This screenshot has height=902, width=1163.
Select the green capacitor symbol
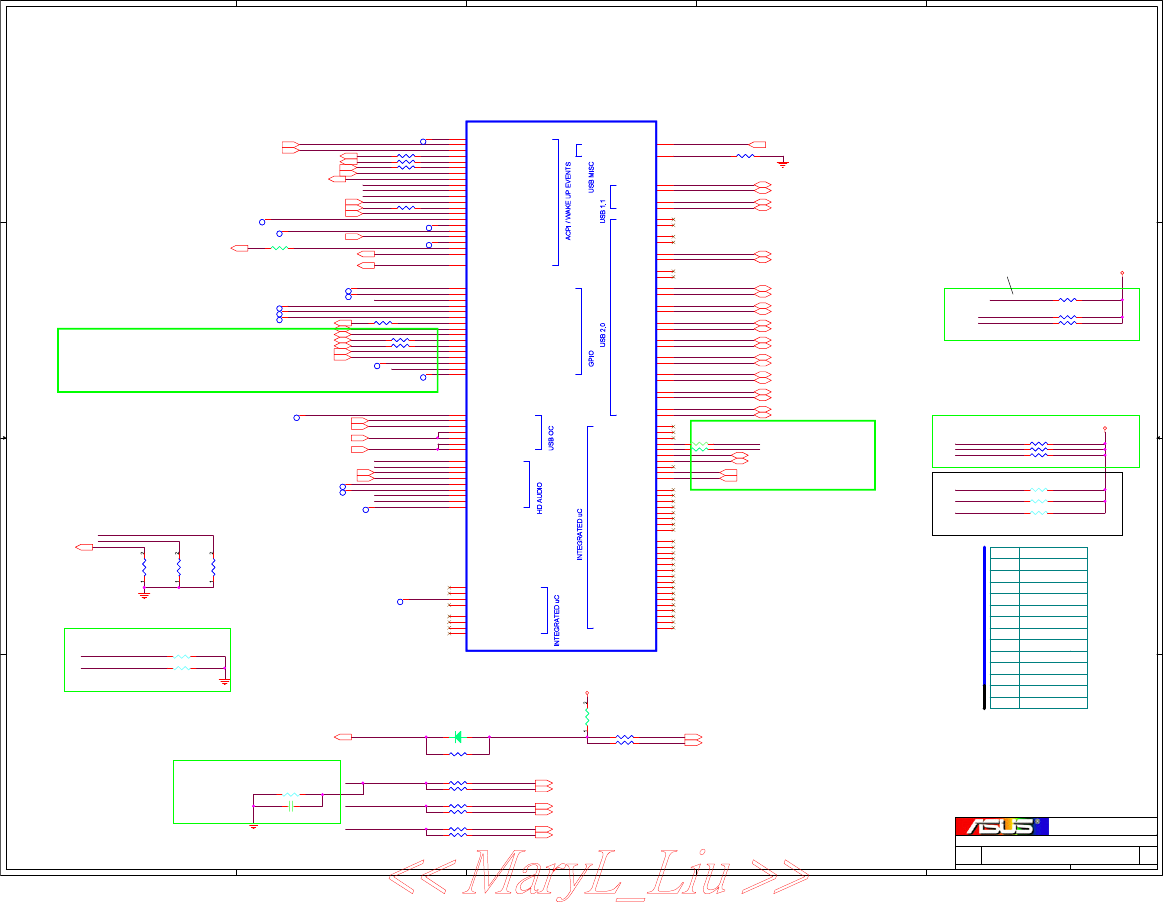coord(291,806)
